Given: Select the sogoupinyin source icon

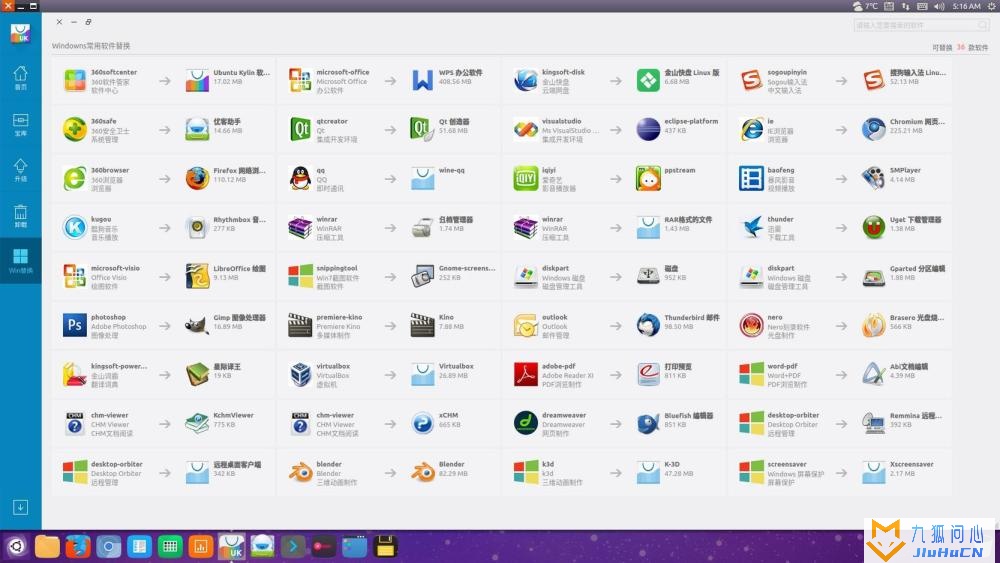Looking at the screenshot, I should (751, 81).
